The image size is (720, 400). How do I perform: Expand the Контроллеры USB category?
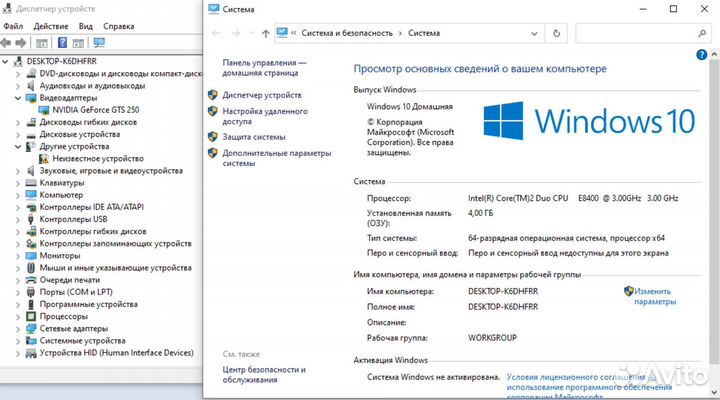point(18,220)
